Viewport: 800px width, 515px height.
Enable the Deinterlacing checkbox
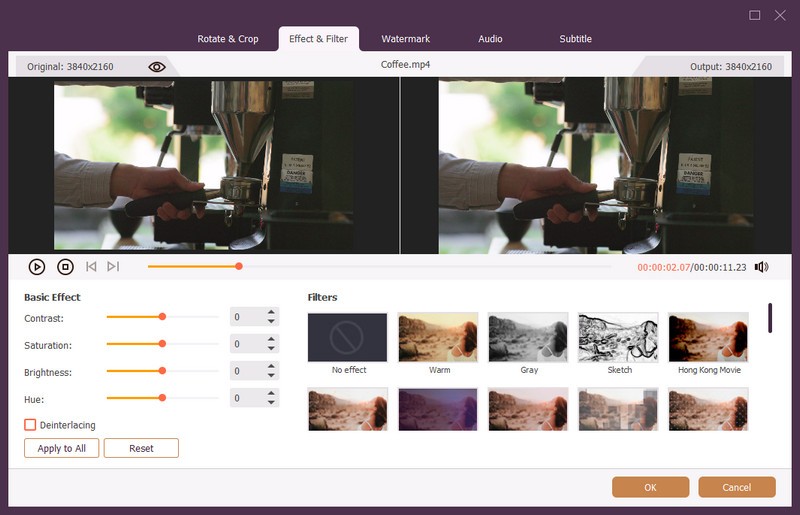(30, 425)
